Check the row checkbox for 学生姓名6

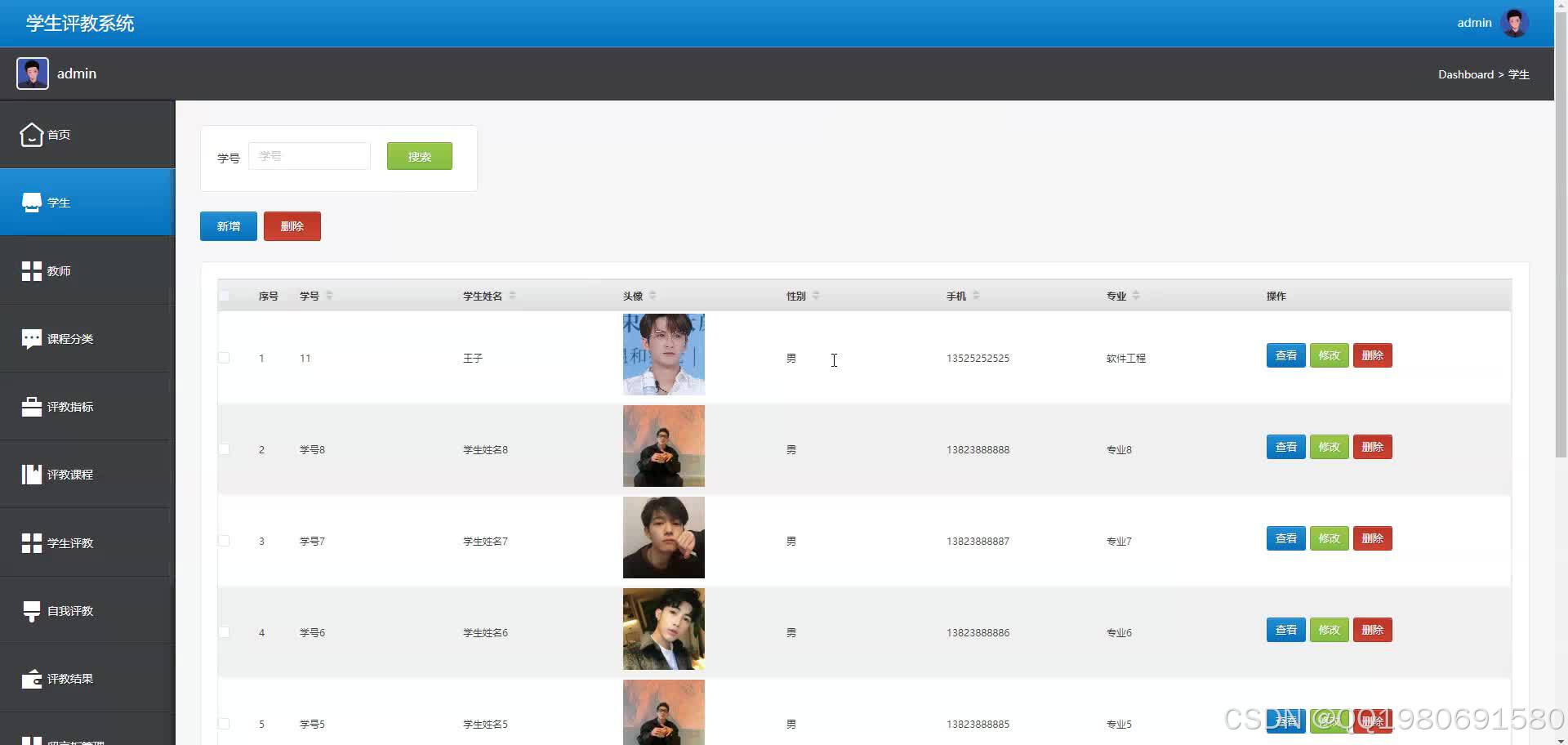[224, 632]
